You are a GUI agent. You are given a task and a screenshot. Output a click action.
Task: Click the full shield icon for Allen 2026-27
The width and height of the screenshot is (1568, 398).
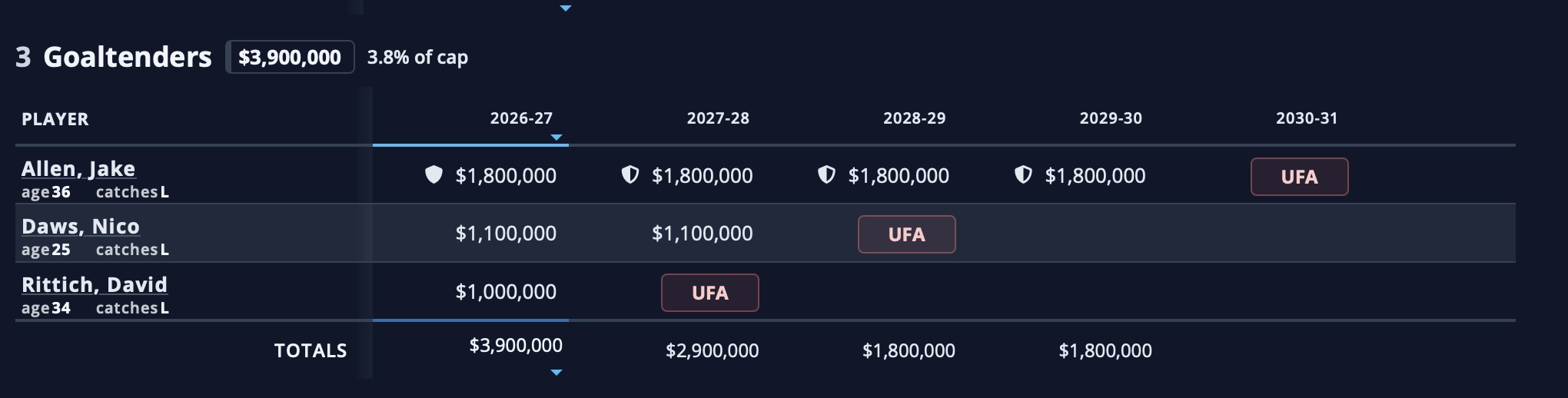pyautogui.click(x=434, y=175)
